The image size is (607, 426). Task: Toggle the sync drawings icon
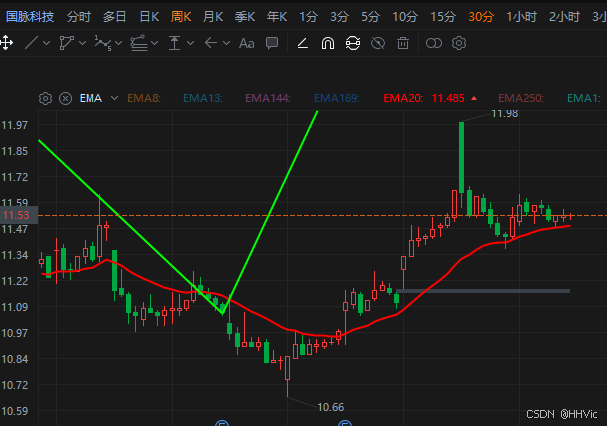353,43
